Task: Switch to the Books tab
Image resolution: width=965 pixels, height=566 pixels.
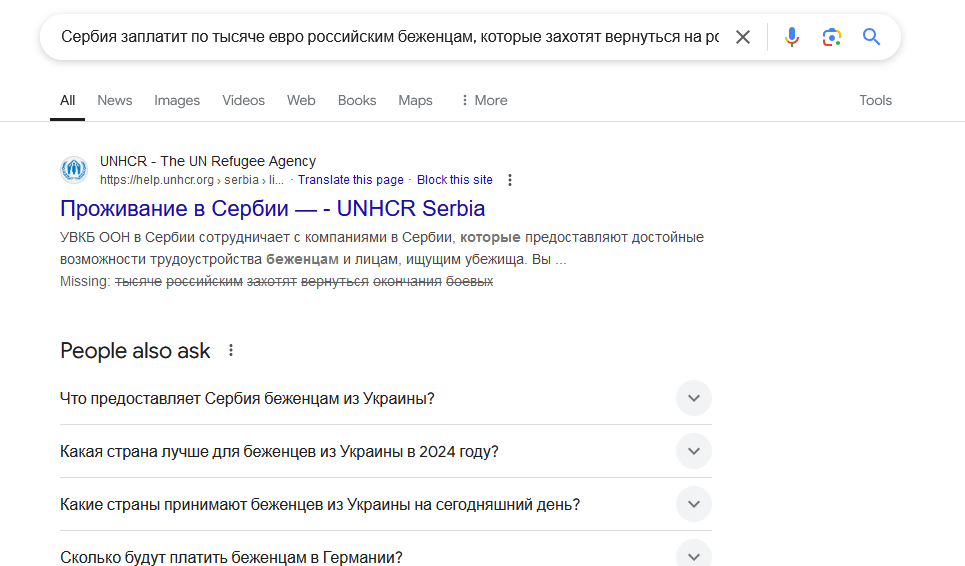Action: click(357, 100)
